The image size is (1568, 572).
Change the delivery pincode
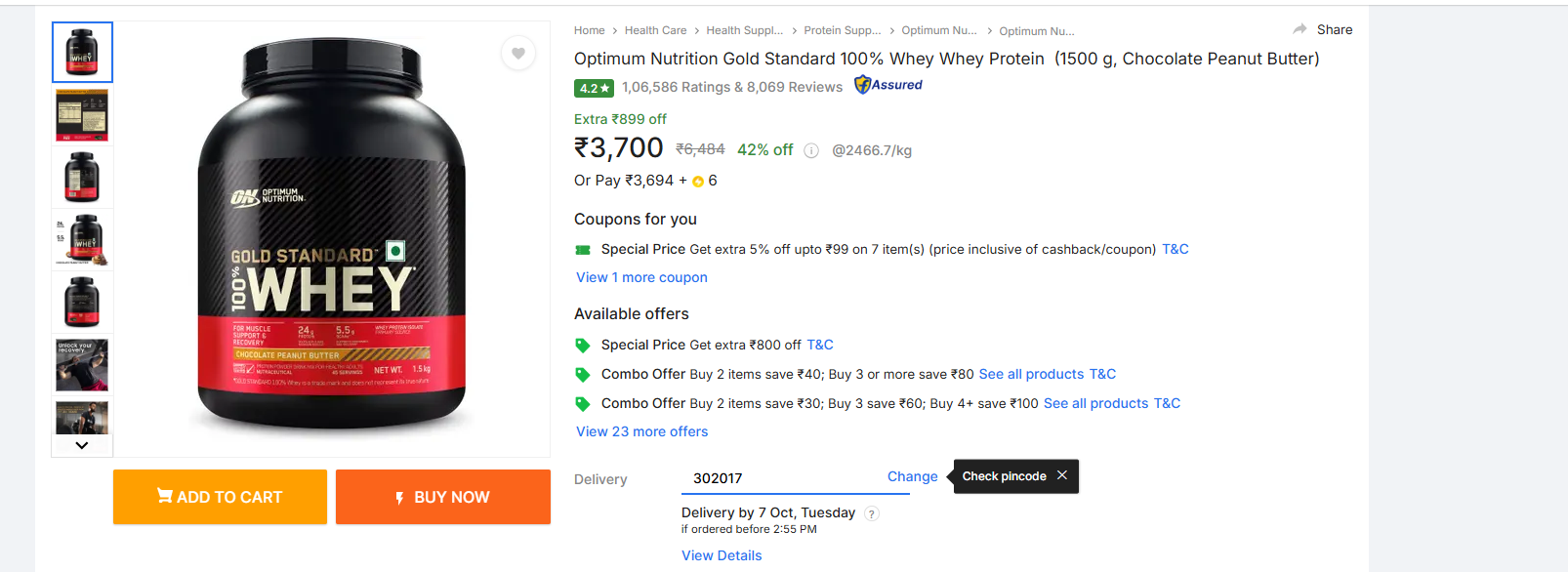[x=912, y=476]
